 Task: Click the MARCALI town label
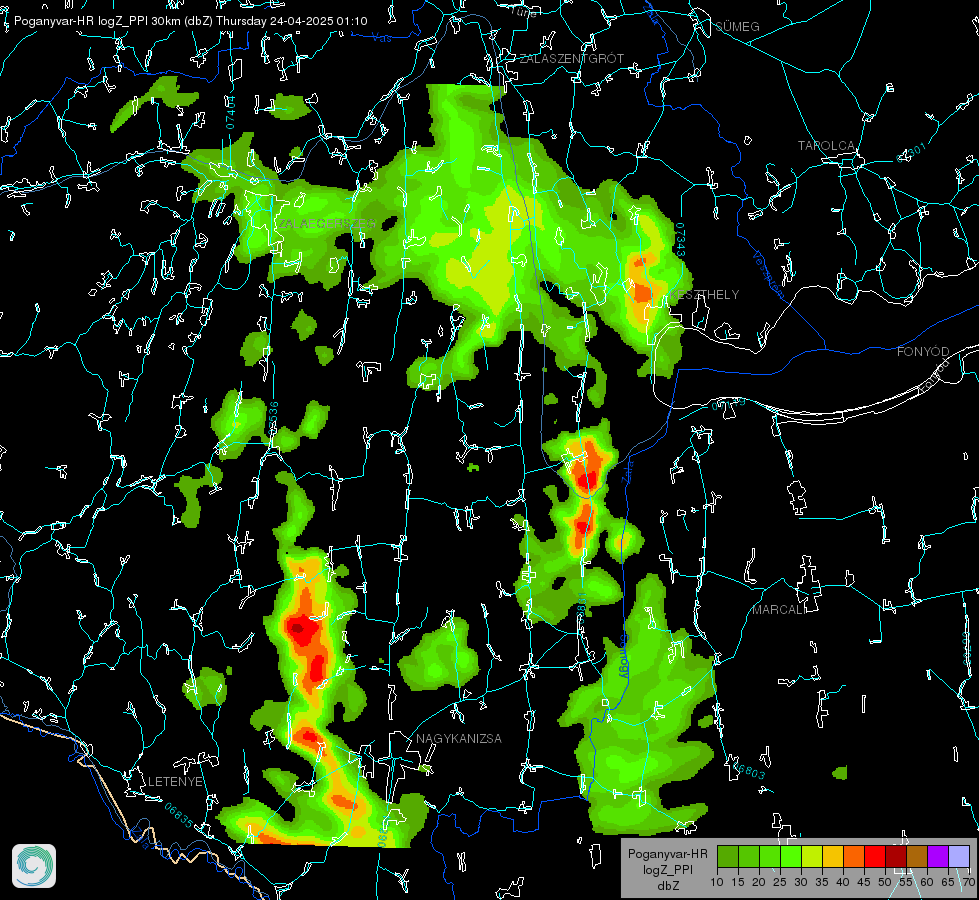(x=779, y=610)
